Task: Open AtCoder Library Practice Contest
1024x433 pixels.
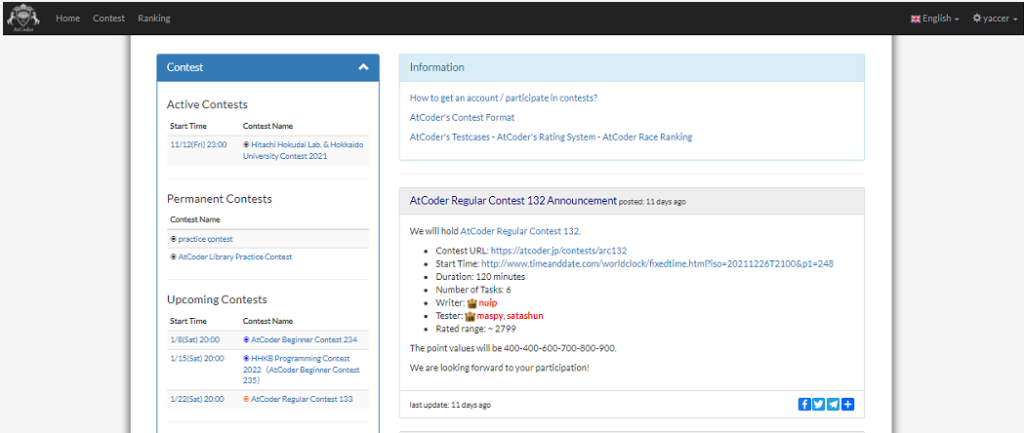Action: click(235, 257)
